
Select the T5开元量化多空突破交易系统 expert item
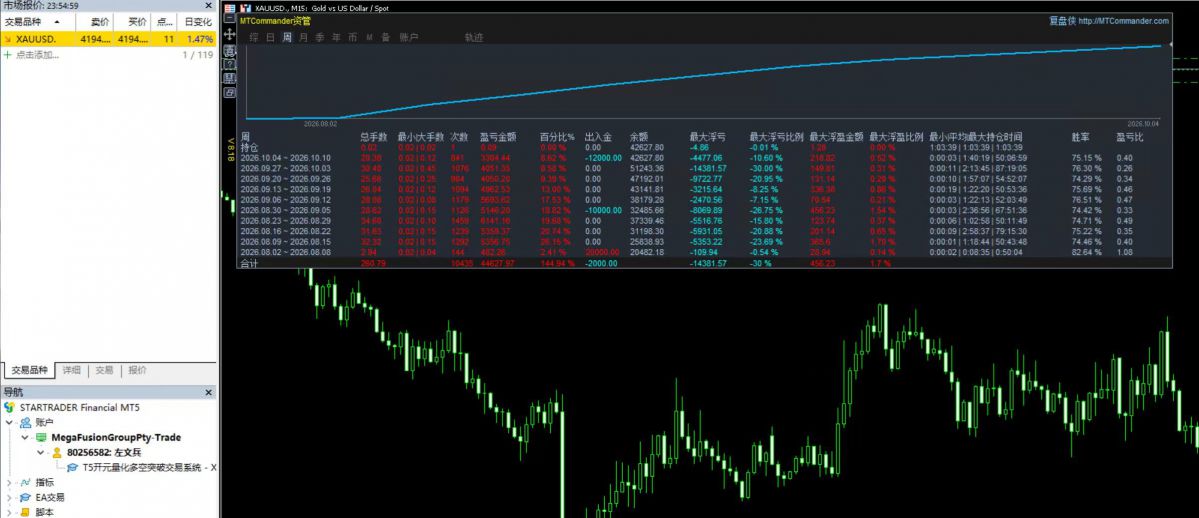click(x=150, y=468)
